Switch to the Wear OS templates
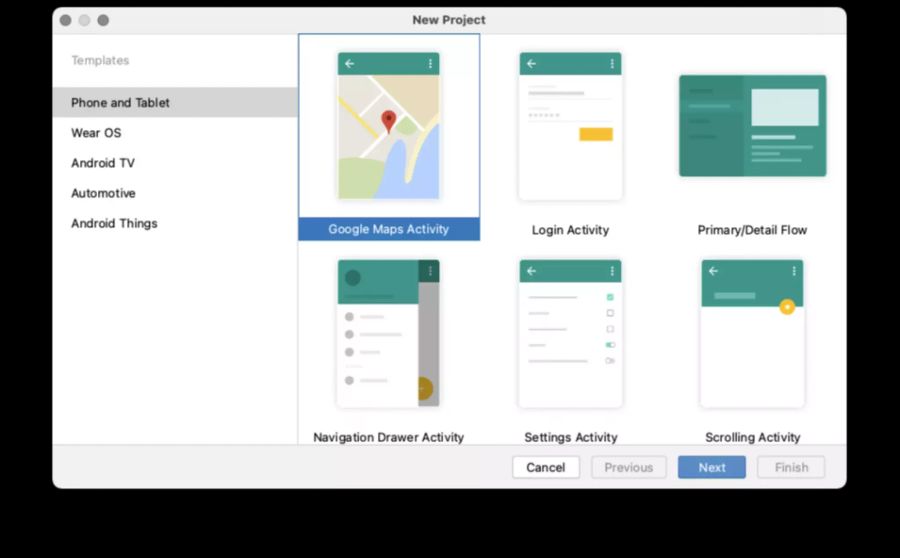 pyautogui.click(x=175, y=133)
